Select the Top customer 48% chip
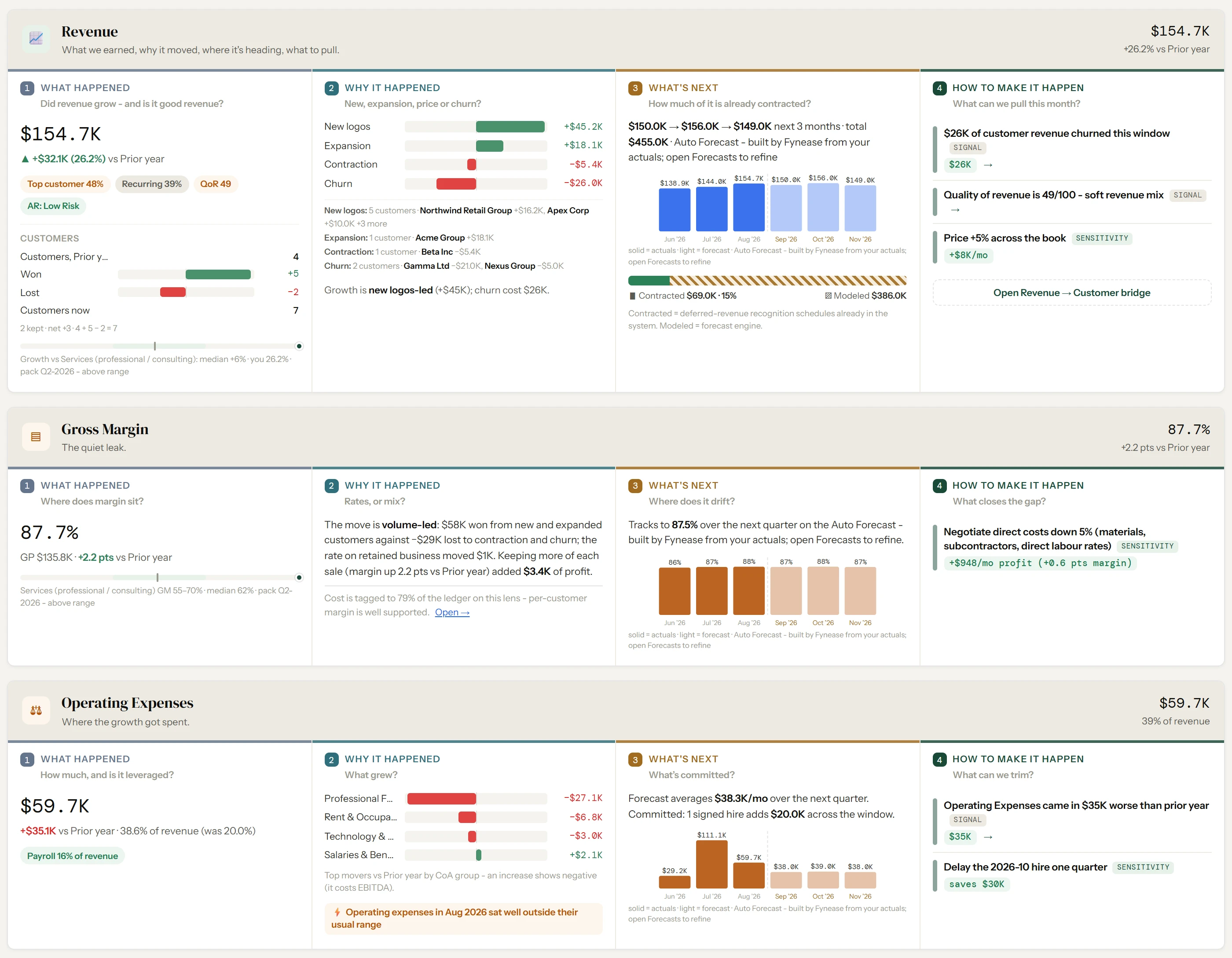This screenshot has width=1232, height=958. tap(66, 184)
